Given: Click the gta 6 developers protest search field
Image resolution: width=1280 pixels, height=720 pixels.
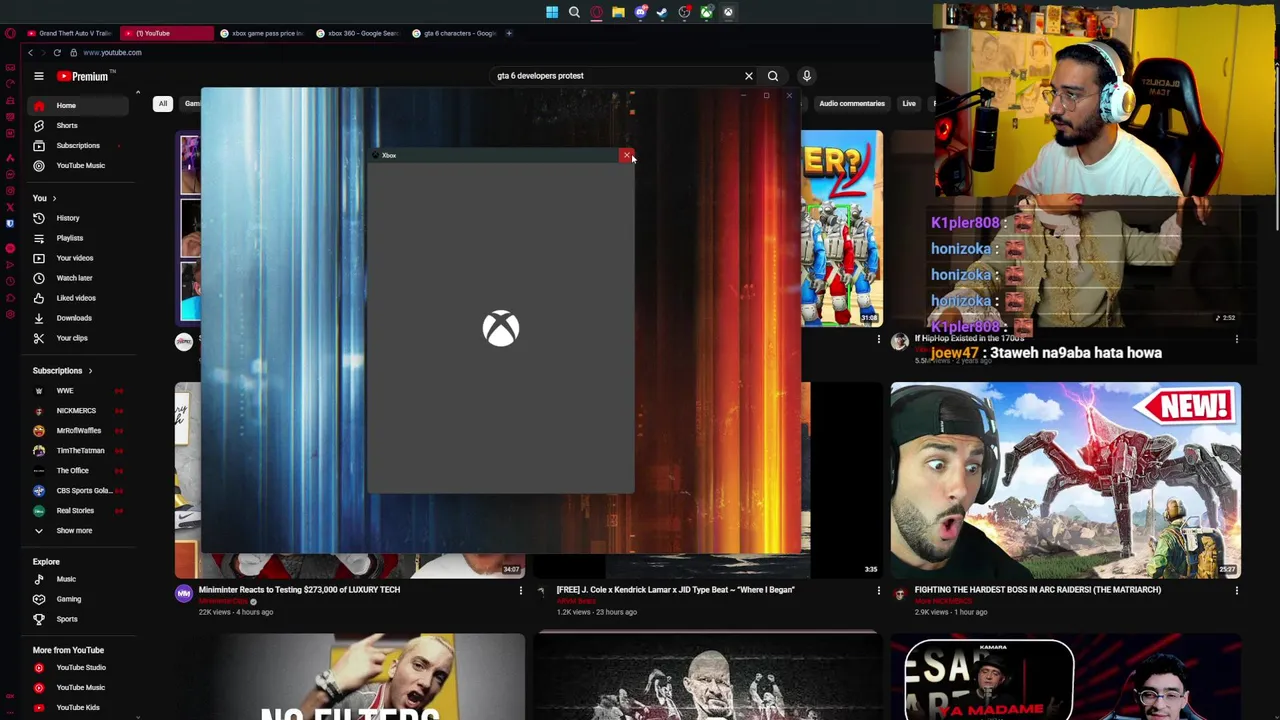Looking at the screenshot, I should click(x=615, y=76).
